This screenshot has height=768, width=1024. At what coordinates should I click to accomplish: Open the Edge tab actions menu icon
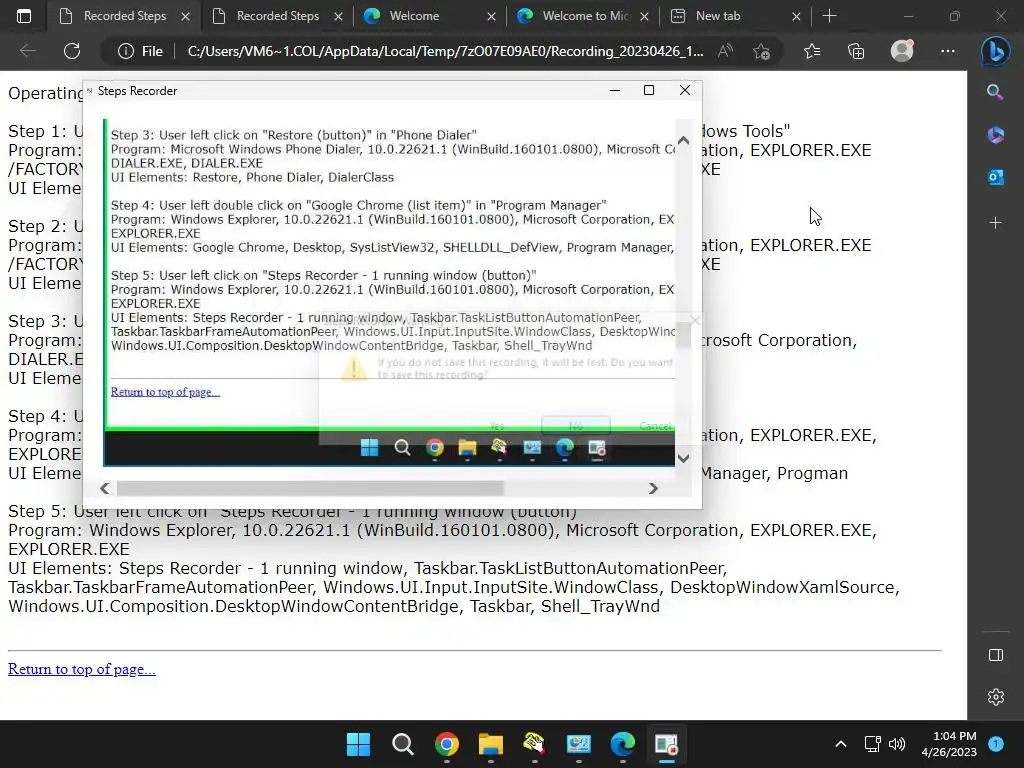point(24,16)
